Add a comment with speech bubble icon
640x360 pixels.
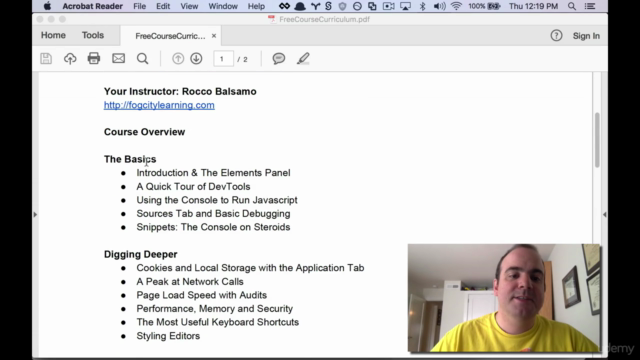[x=279, y=59]
